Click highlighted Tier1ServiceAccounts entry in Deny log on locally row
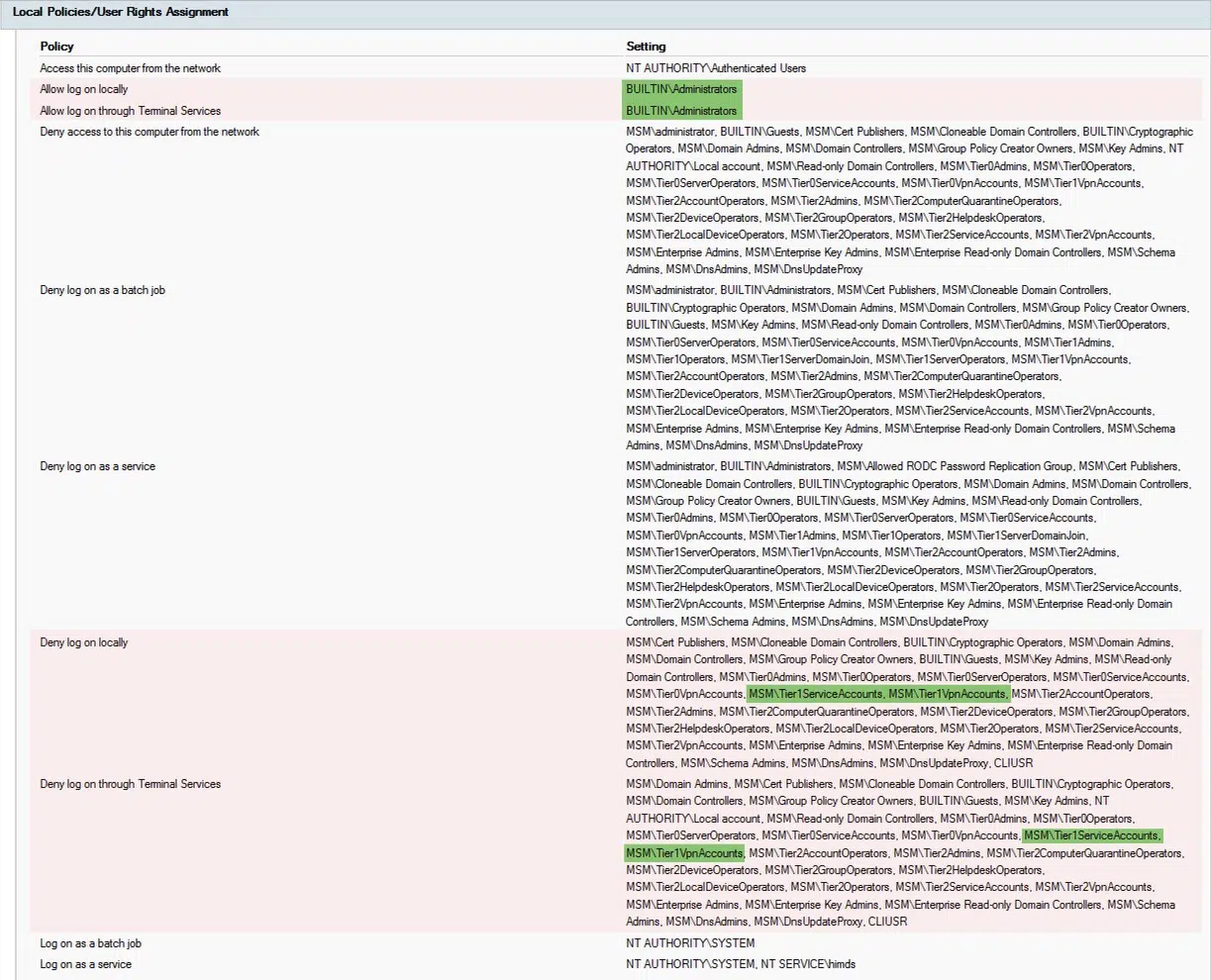 point(815,694)
